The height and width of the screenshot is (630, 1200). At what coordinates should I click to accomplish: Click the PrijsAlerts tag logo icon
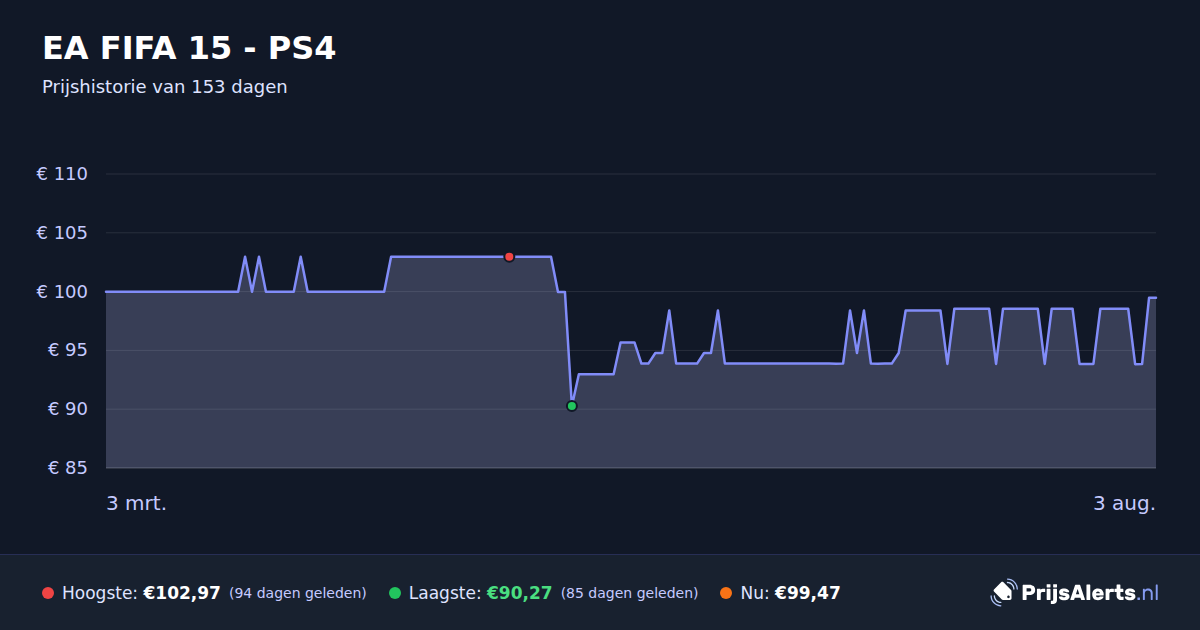click(1003, 593)
